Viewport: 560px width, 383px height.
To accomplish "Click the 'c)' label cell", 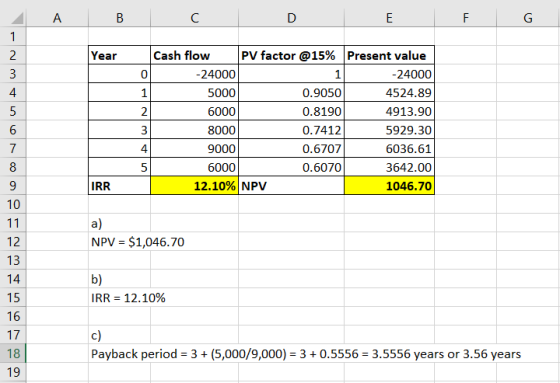I will click(120, 335).
